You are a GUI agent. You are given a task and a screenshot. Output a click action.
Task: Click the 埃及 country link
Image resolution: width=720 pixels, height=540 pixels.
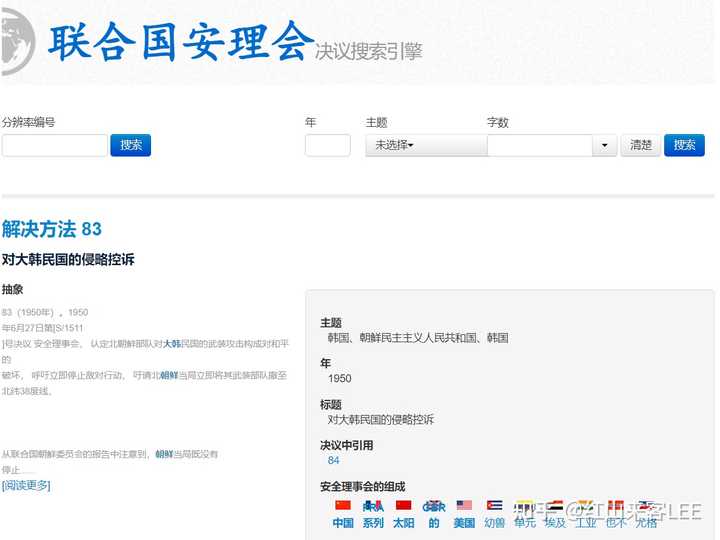click(555, 523)
